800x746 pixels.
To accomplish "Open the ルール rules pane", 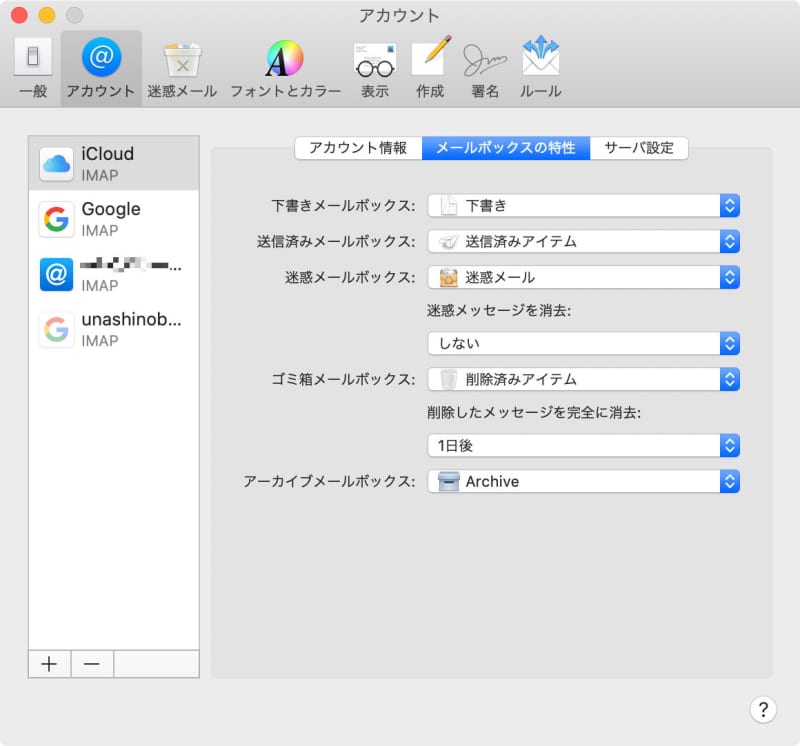I will (541, 68).
